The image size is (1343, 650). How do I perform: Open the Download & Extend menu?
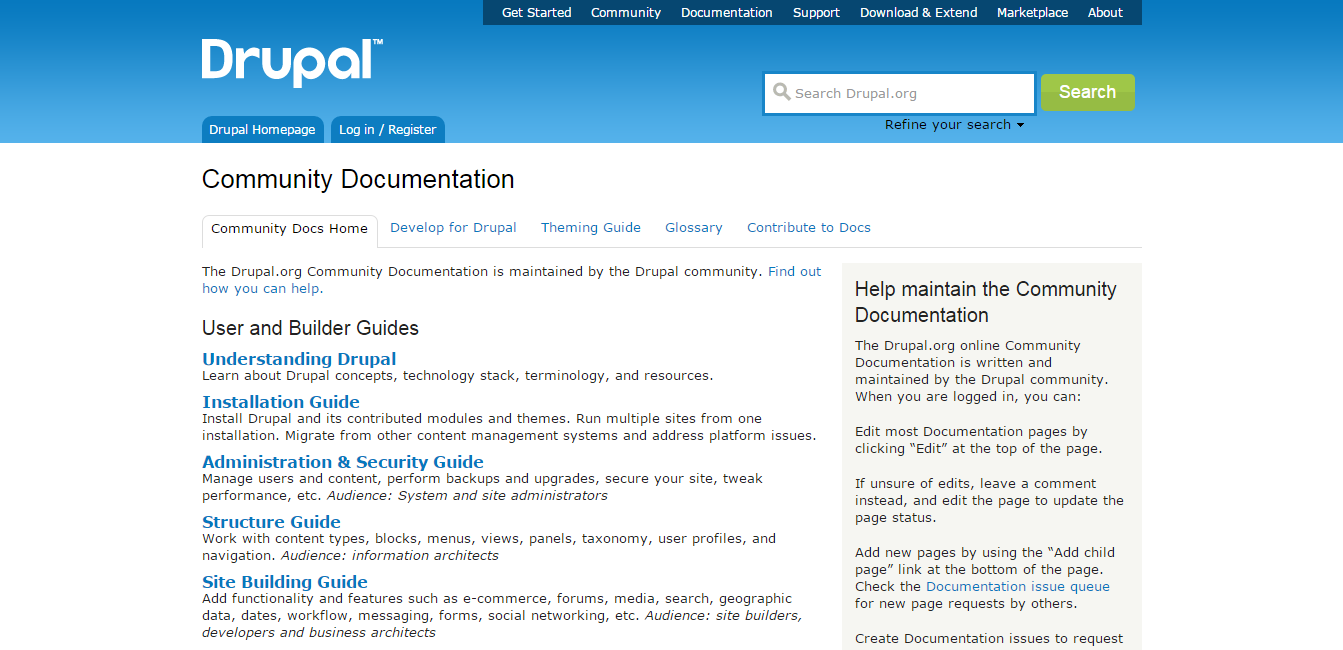click(919, 13)
